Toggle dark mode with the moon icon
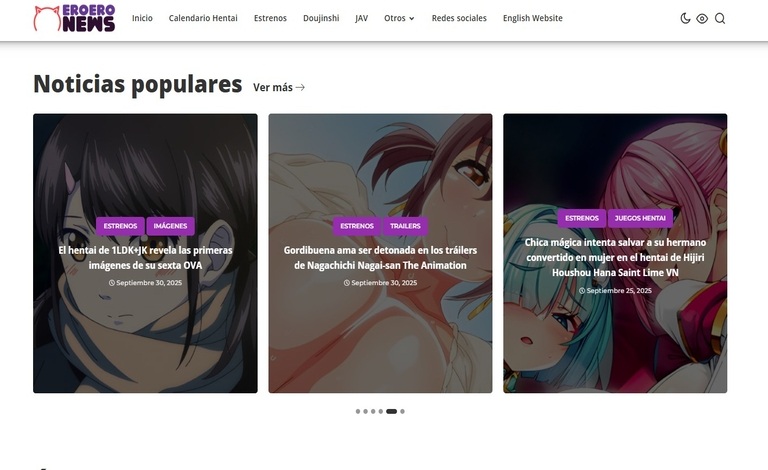The width and height of the screenshot is (768, 470). coord(685,19)
